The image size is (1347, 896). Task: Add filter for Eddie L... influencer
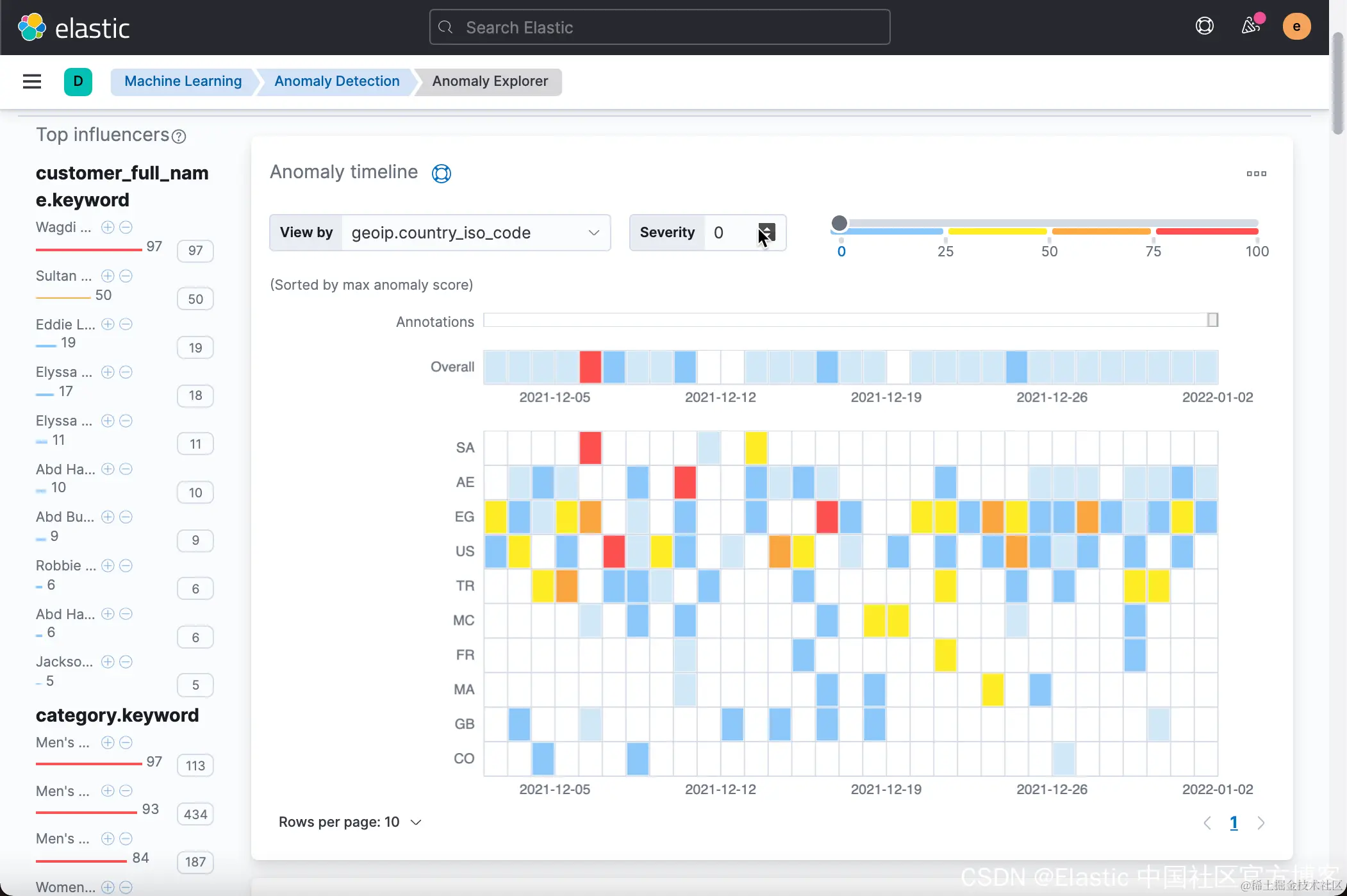tap(108, 324)
